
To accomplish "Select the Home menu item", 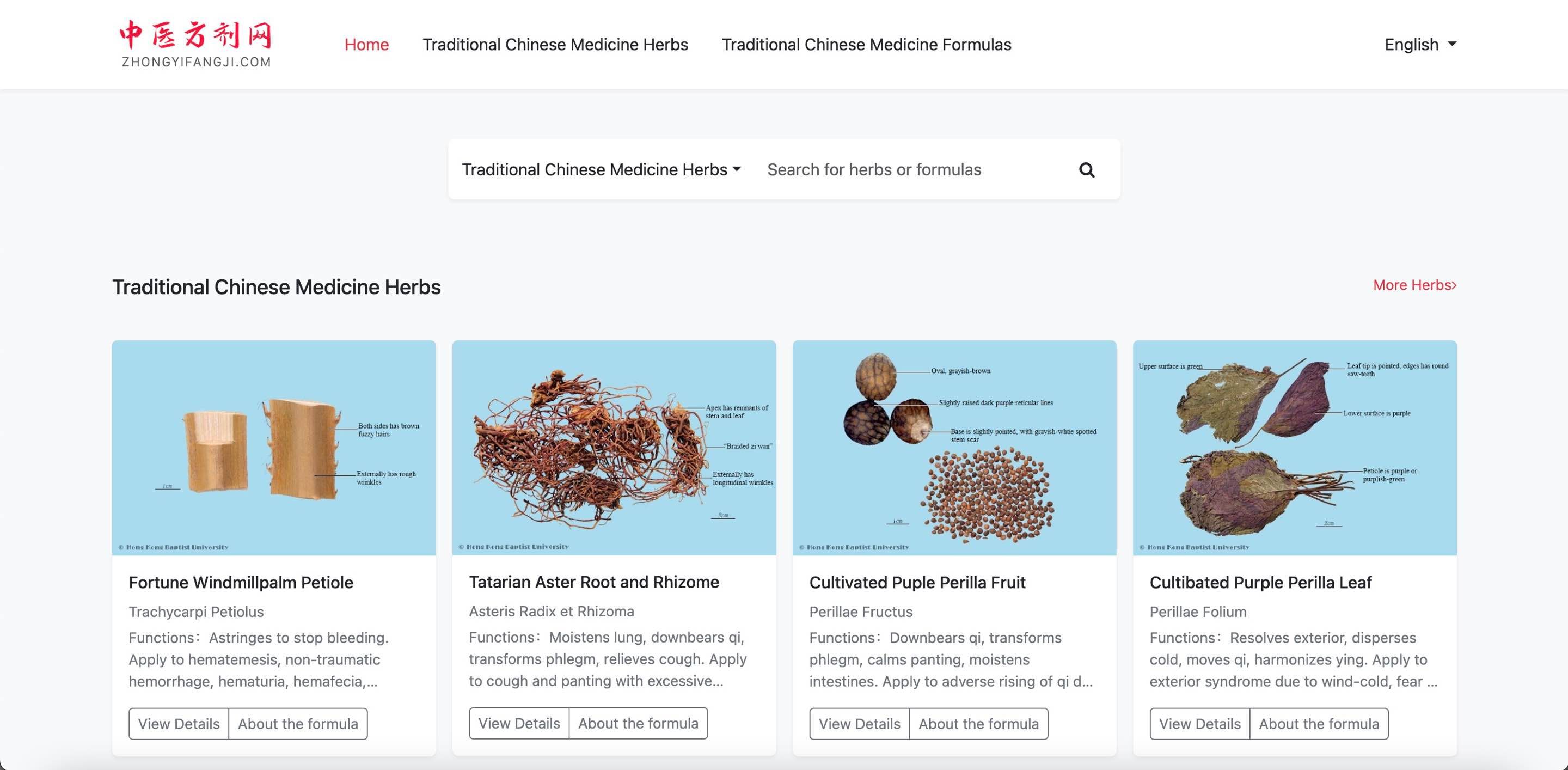I will click(x=366, y=44).
